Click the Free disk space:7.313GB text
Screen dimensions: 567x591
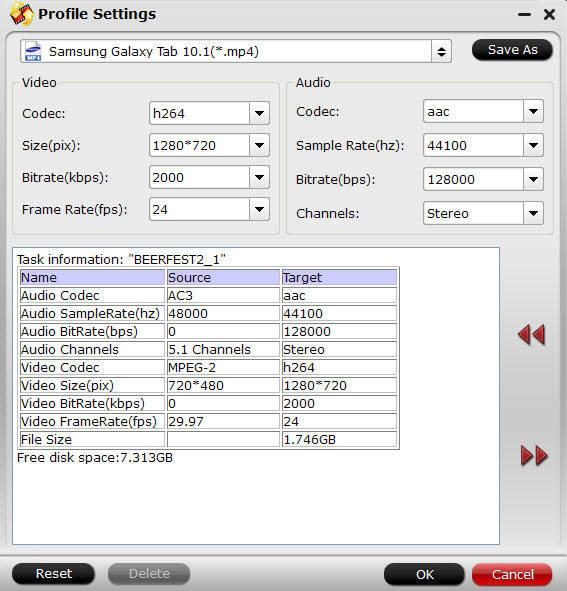[x=95, y=458]
